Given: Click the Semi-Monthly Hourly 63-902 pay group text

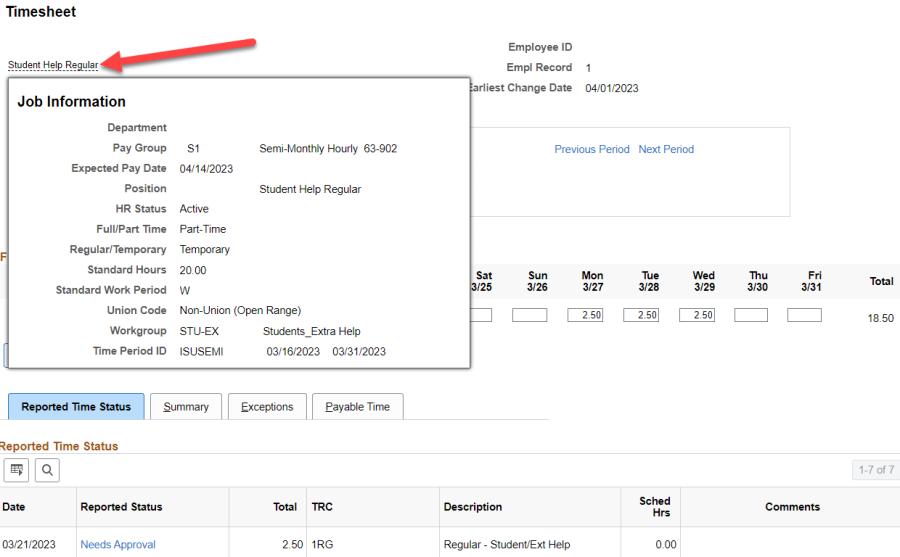Looking at the screenshot, I should pyautogui.click(x=328, y=149).
